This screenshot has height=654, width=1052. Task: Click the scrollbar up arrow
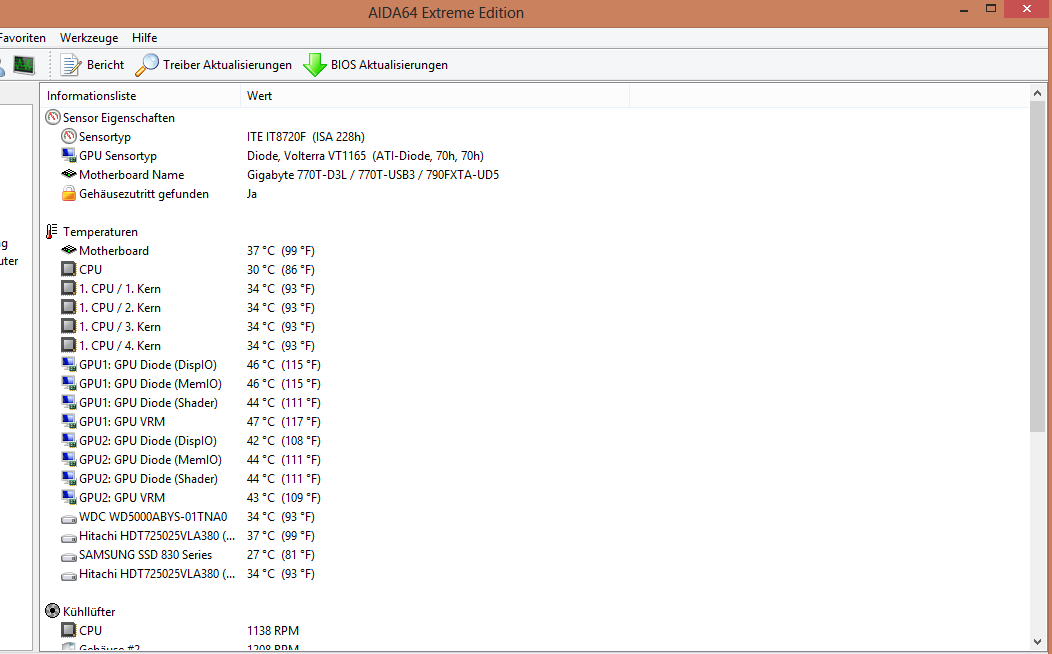pyautogui.click(x=1037, y=93)
